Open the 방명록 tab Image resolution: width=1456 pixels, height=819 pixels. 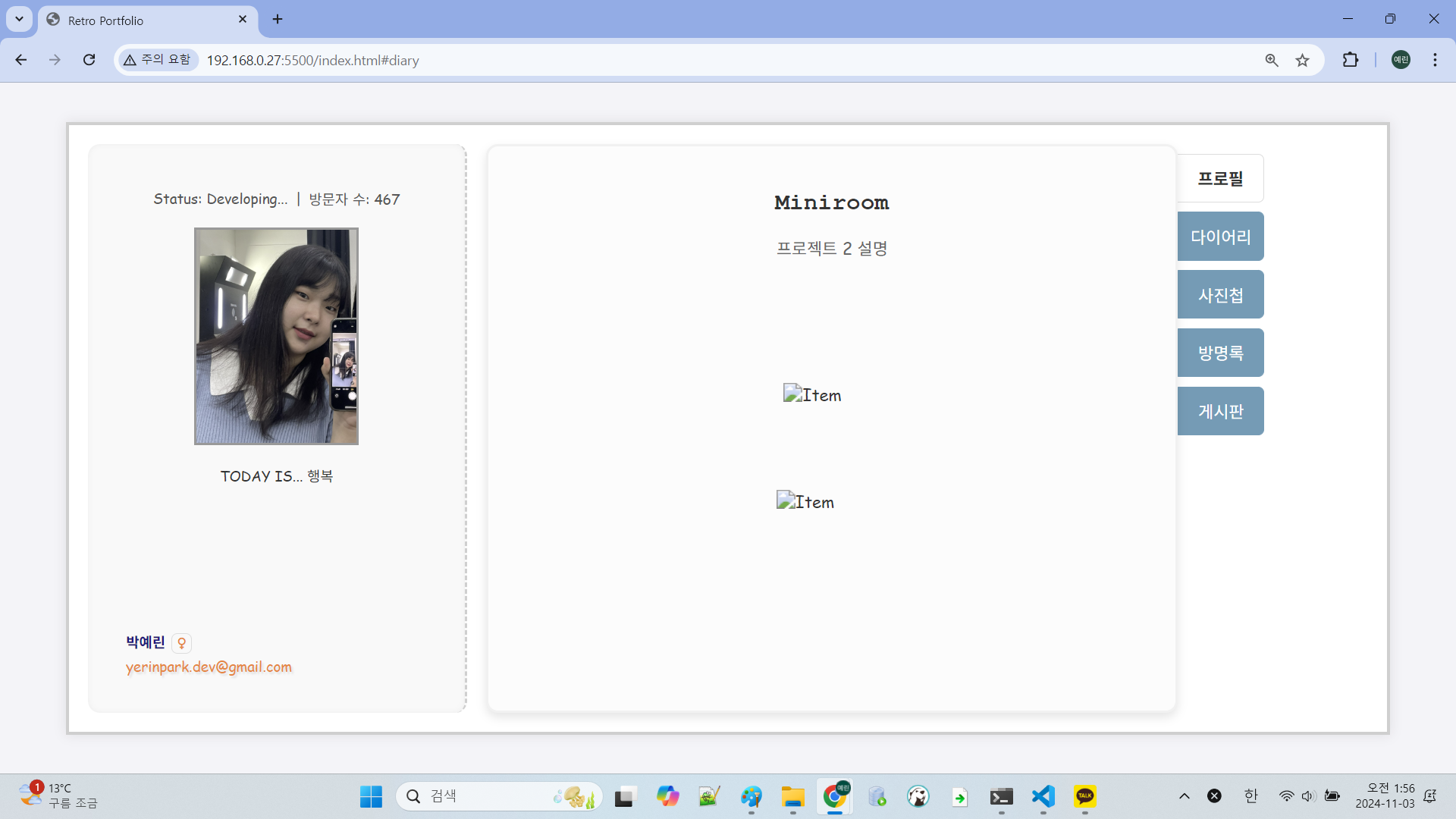(x=1220, y=353)
